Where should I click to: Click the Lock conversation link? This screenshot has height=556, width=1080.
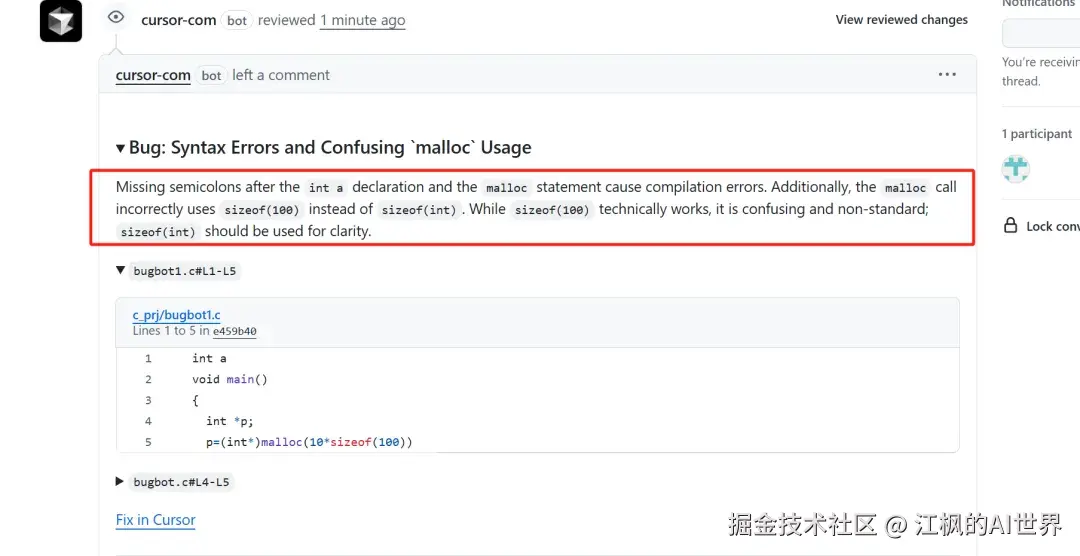(1052, 227)
